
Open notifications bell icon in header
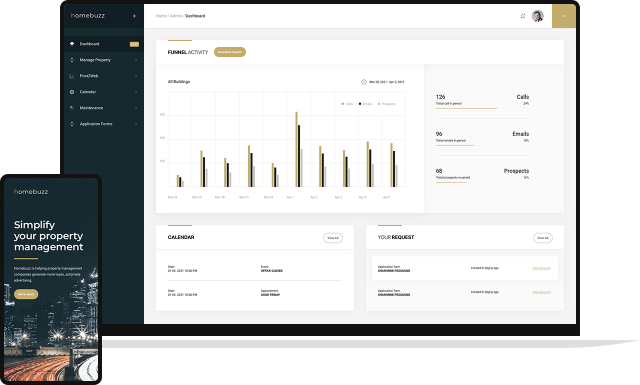point(523,16)
